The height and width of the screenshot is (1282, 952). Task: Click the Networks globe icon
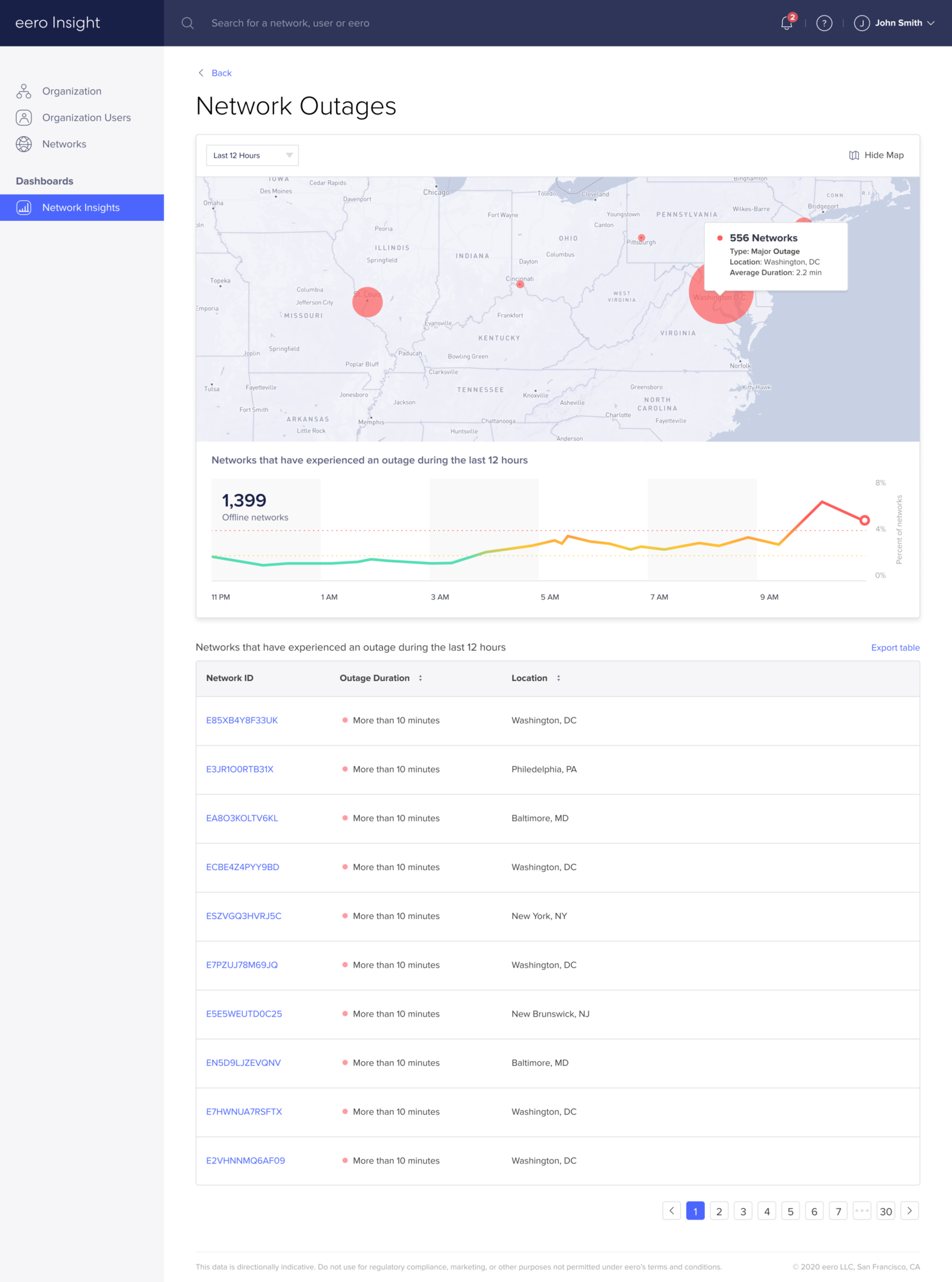[24, 144]
